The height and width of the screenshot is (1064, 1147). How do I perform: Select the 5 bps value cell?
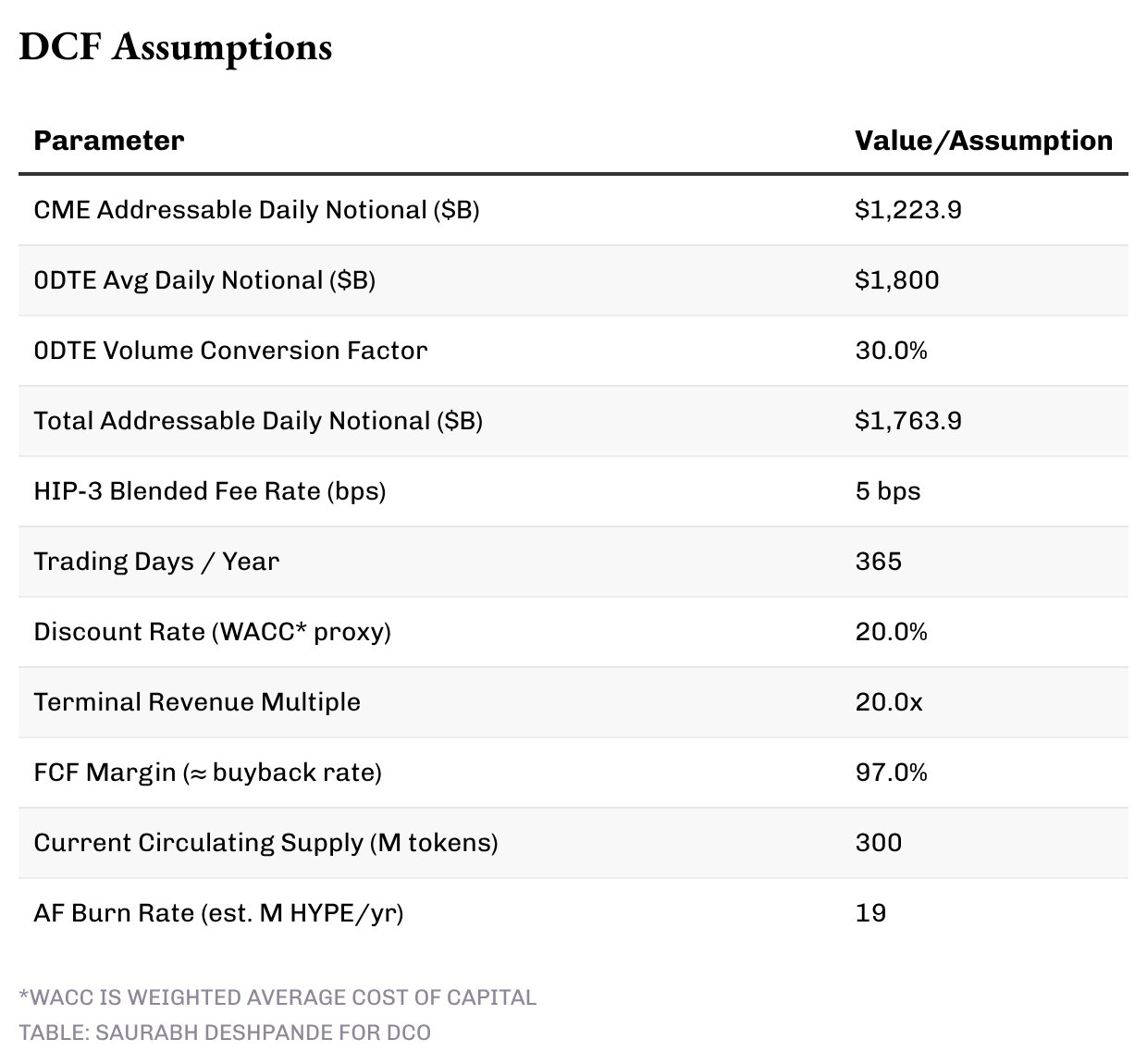[887, 491]
